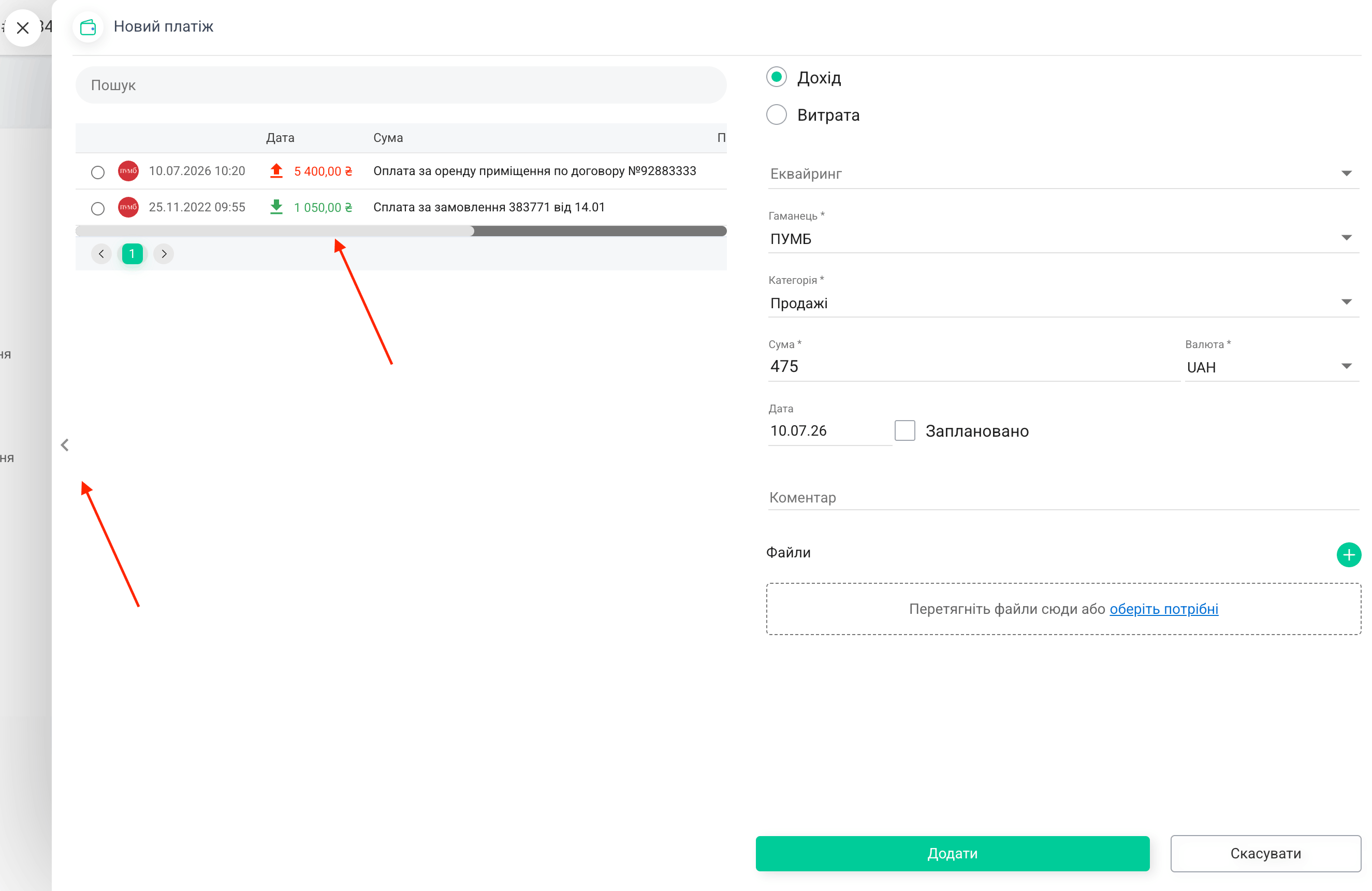This screenshot has height=891, width=1372.
Task: Click the оберіть потрібні file link
Action: point(1163,609)
